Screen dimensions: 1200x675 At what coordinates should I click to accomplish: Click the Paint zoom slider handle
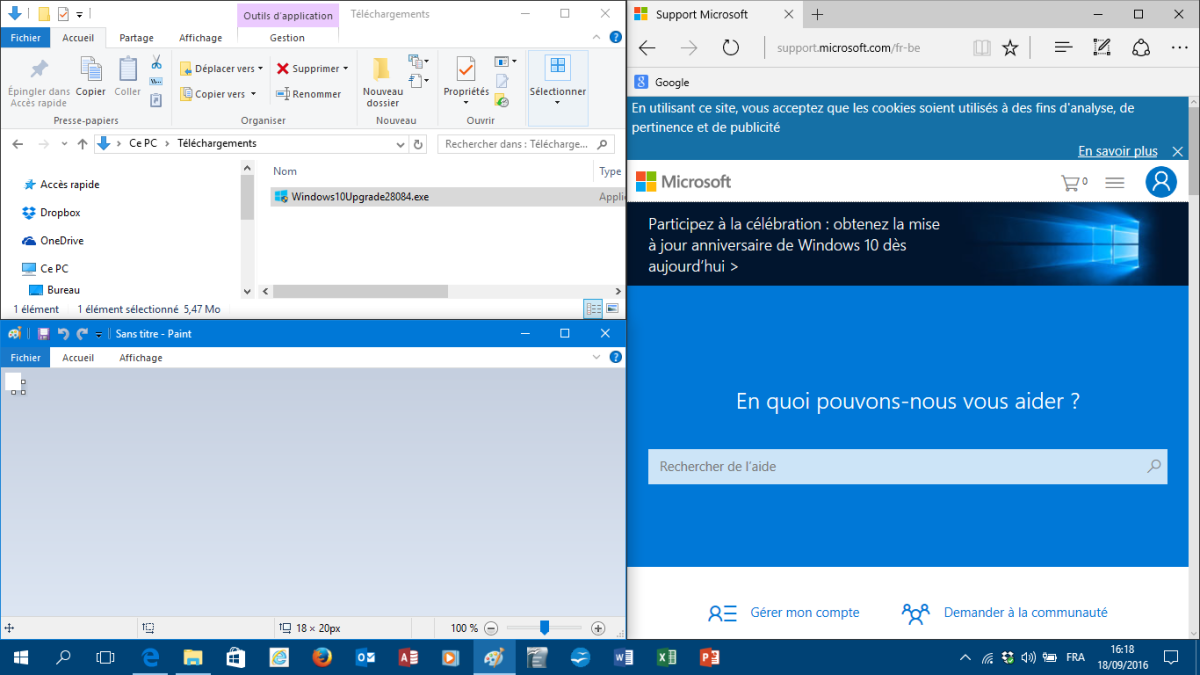pyautogui.click(x=544, y=628)
